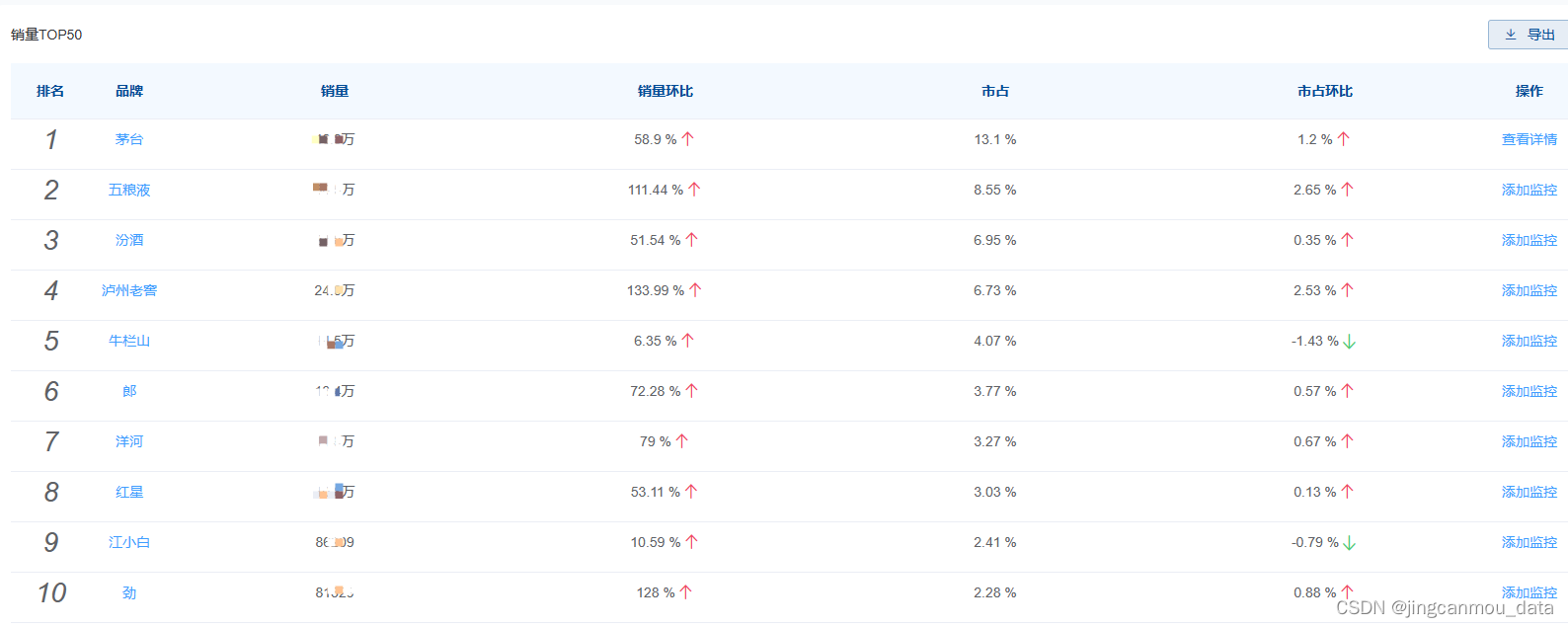Screen dimensions: 1568x627
Task: Open 茅台 brand link
Action: 129,139
